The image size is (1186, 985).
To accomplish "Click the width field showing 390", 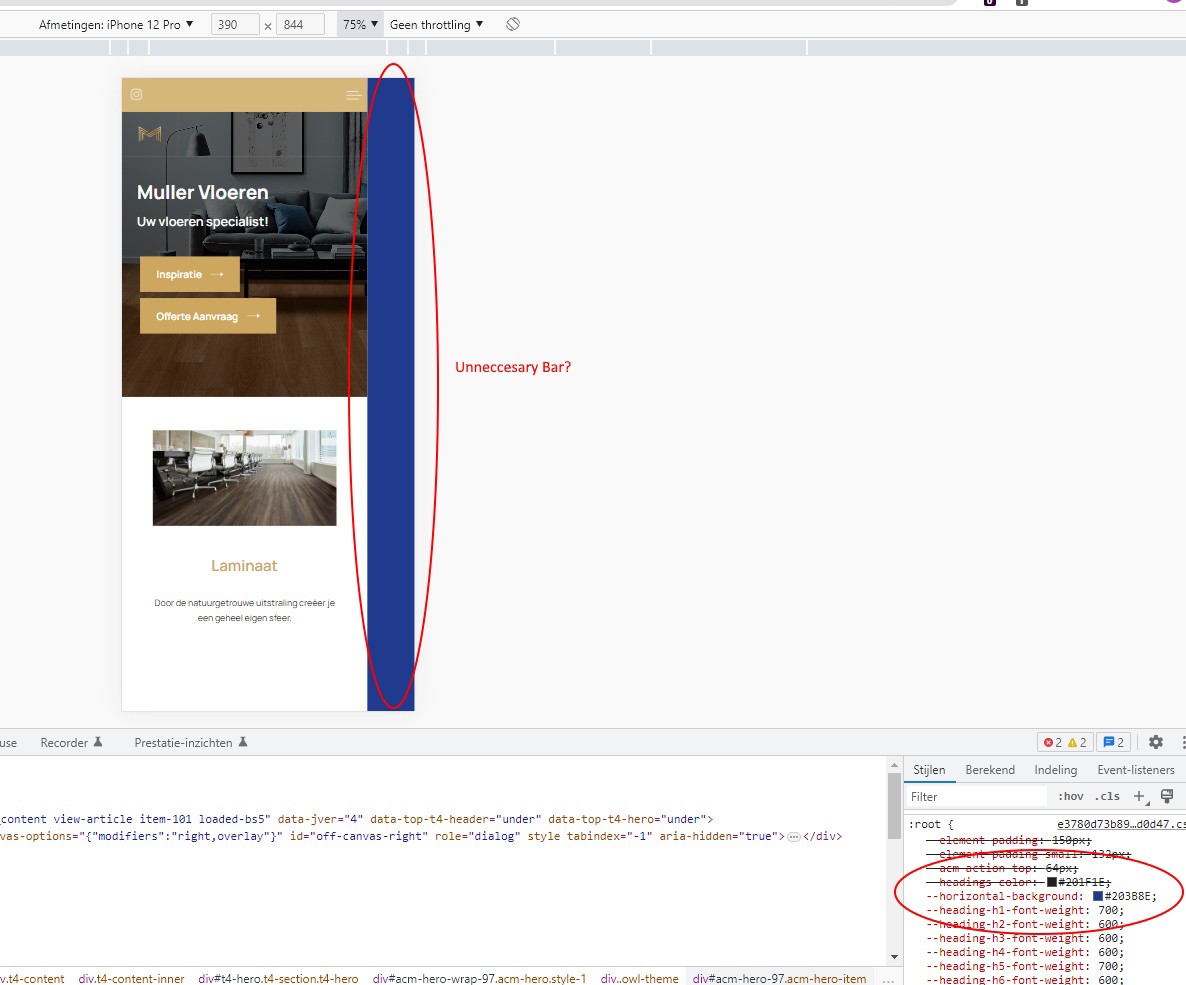I will pyautogui.click(x=235, y=24).
